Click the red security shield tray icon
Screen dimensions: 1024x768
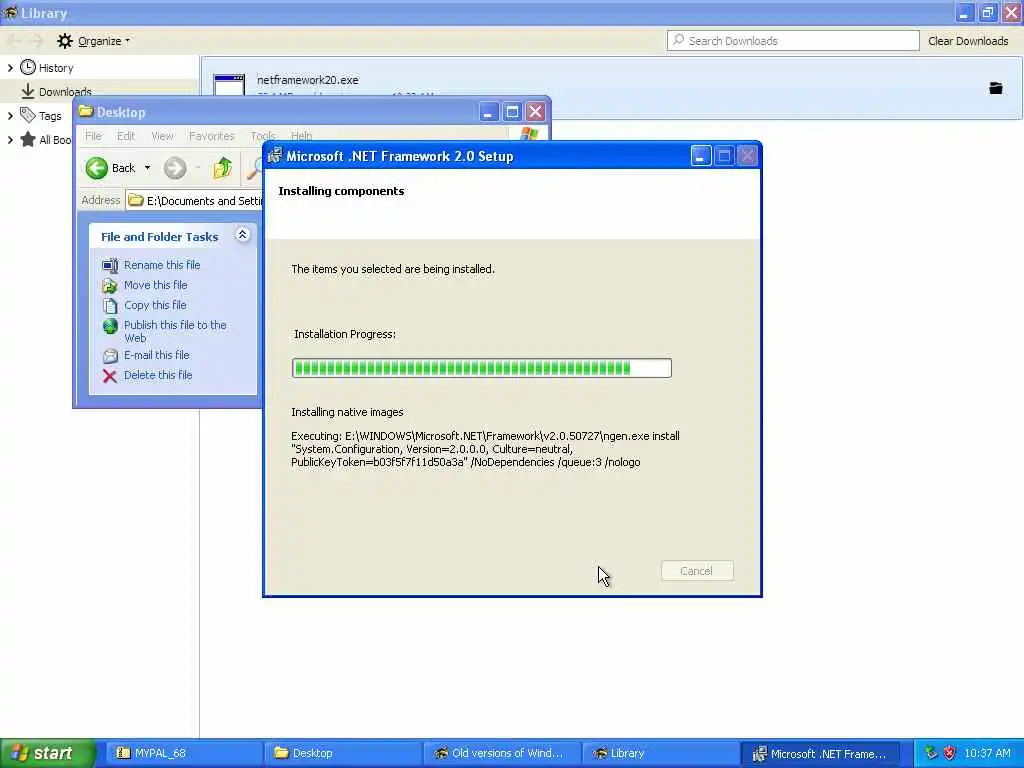[x=950, y=753]
